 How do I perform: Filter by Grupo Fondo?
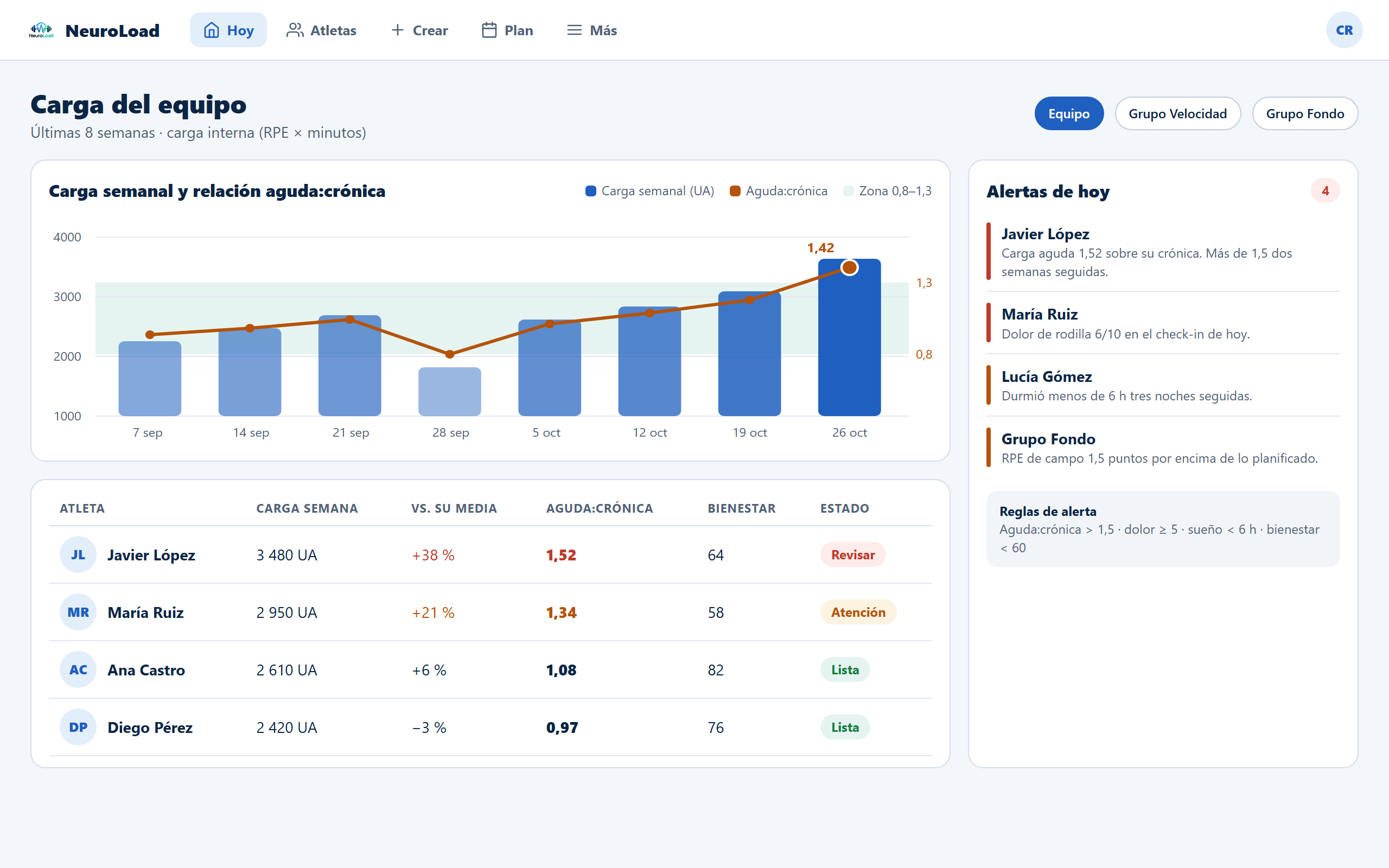click(1304, 114)
